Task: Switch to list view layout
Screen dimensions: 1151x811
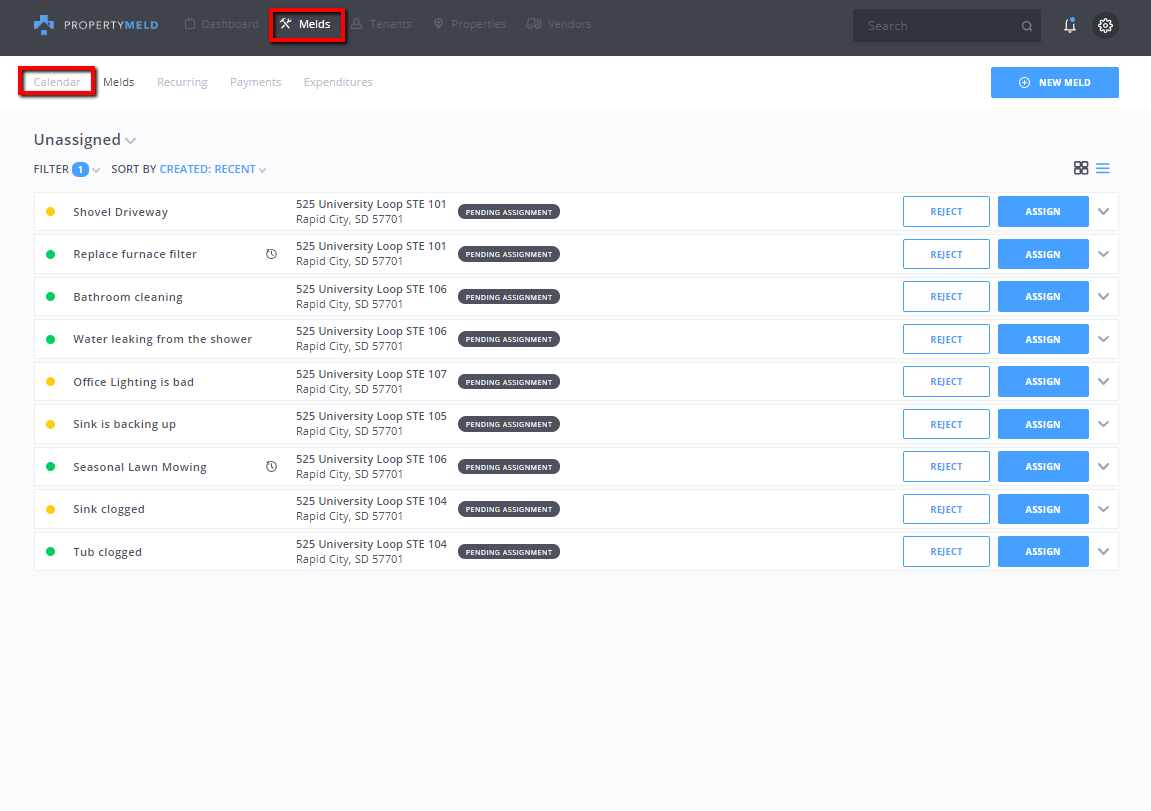Action: [1103, 168]
